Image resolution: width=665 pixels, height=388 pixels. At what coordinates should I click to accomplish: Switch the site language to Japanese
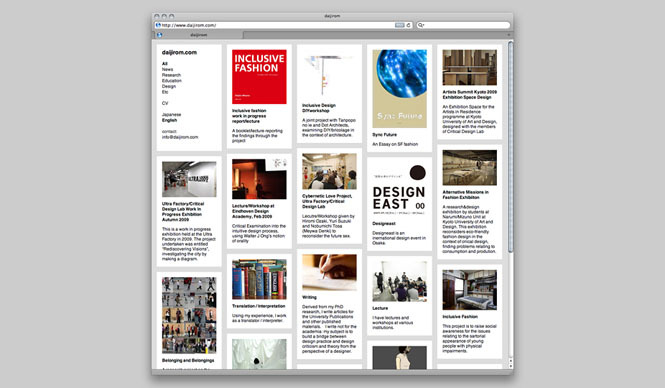click(x=171, y=114)
